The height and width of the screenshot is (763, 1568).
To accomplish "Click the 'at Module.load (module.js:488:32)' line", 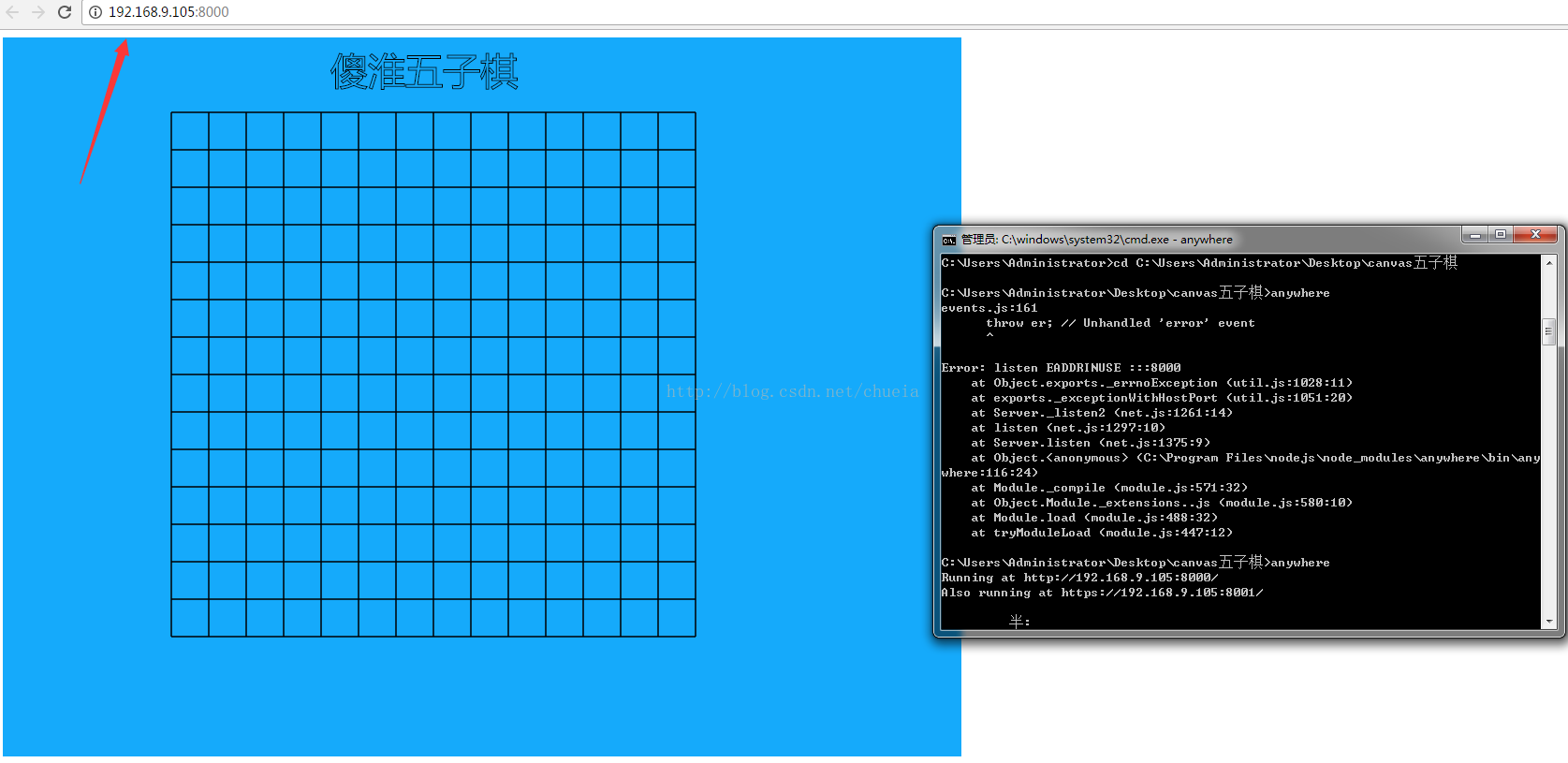I will click(1094, 518).
